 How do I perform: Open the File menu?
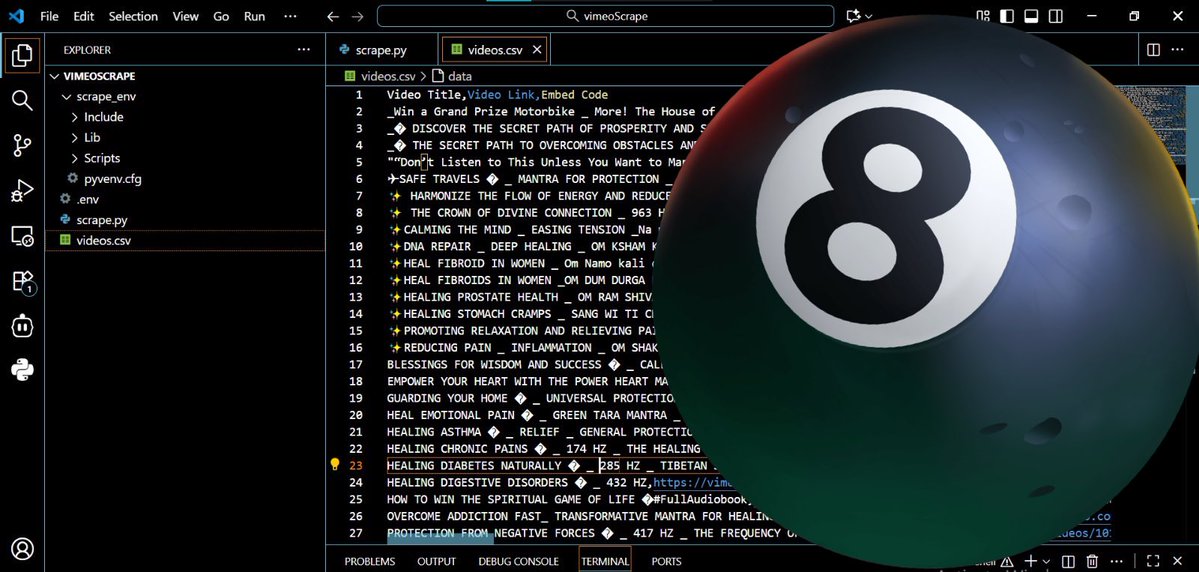click(49, 16)
